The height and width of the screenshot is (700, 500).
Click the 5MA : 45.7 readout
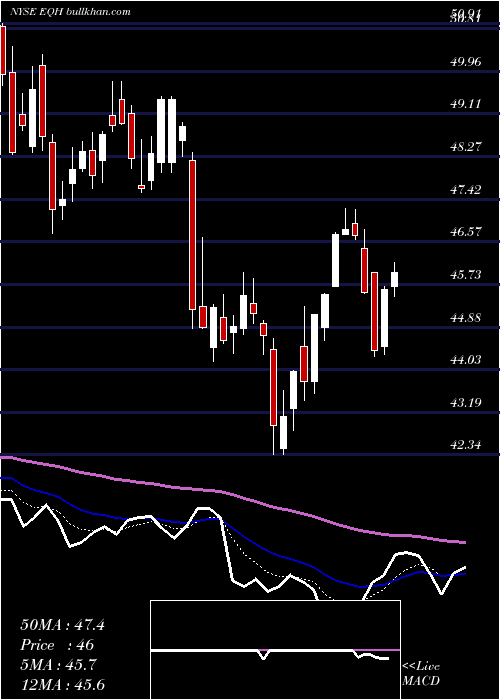[58, 665]
